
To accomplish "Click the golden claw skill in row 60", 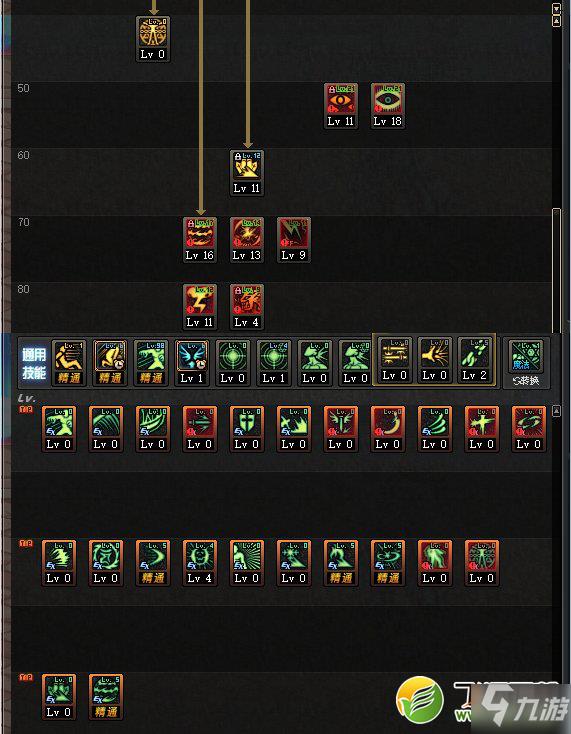I will [247, 173].
